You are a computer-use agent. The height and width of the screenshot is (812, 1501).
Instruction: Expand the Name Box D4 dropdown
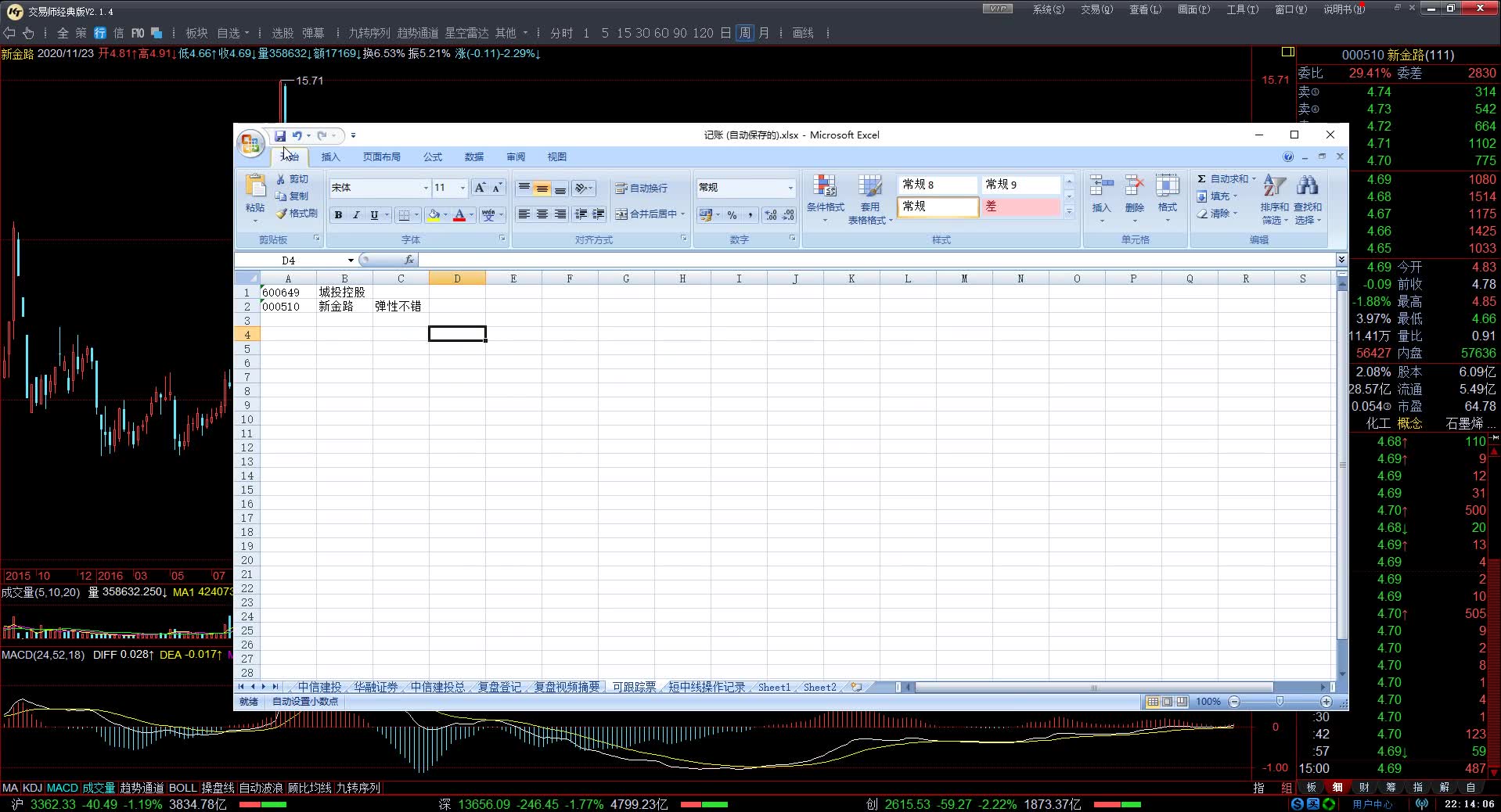351,260
